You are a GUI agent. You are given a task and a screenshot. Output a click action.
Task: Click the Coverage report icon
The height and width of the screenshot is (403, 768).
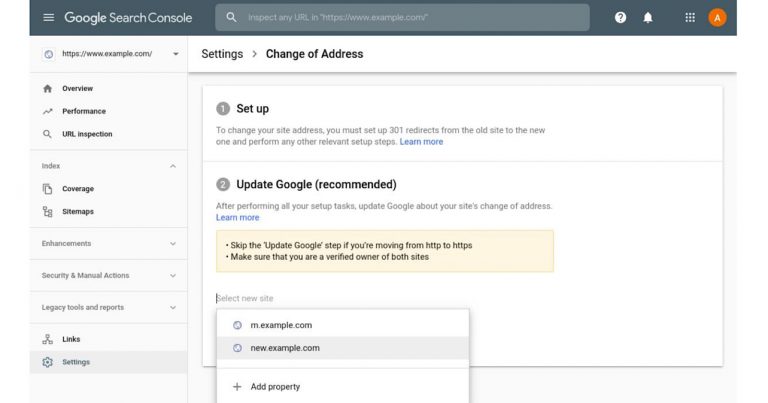(48, 189)
